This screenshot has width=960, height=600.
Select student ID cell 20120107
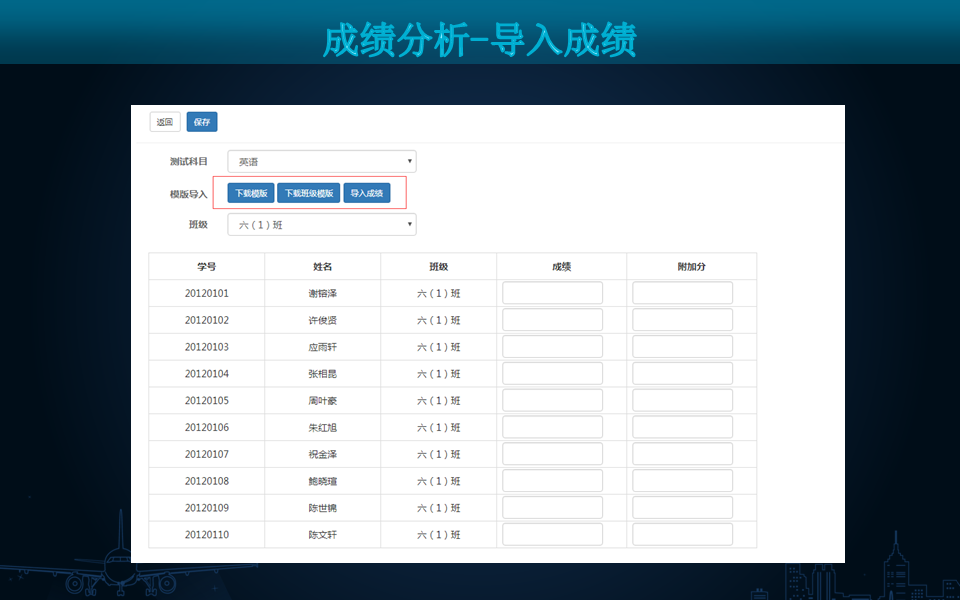click(x=206, y=454)
